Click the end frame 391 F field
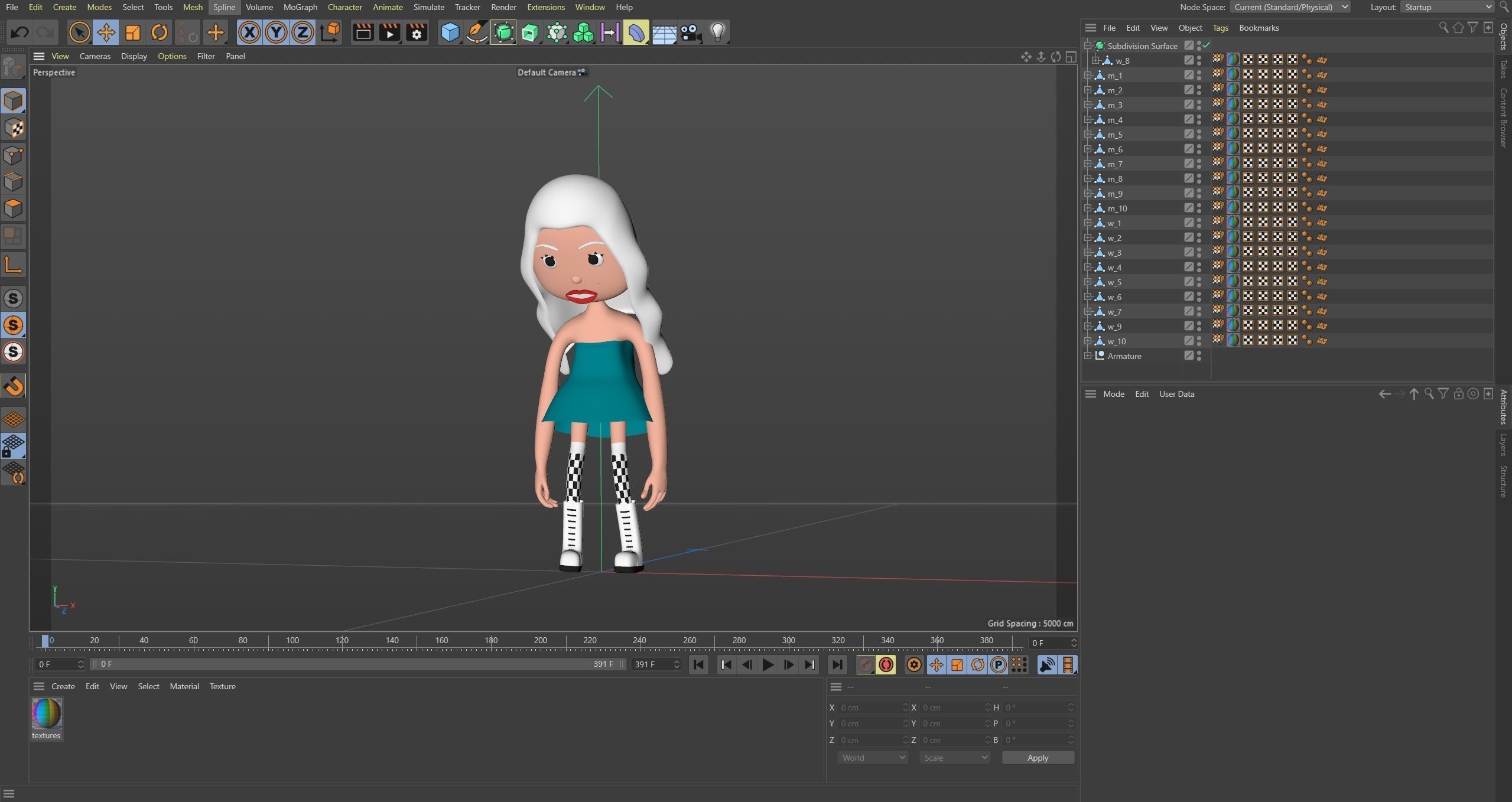 656,664
